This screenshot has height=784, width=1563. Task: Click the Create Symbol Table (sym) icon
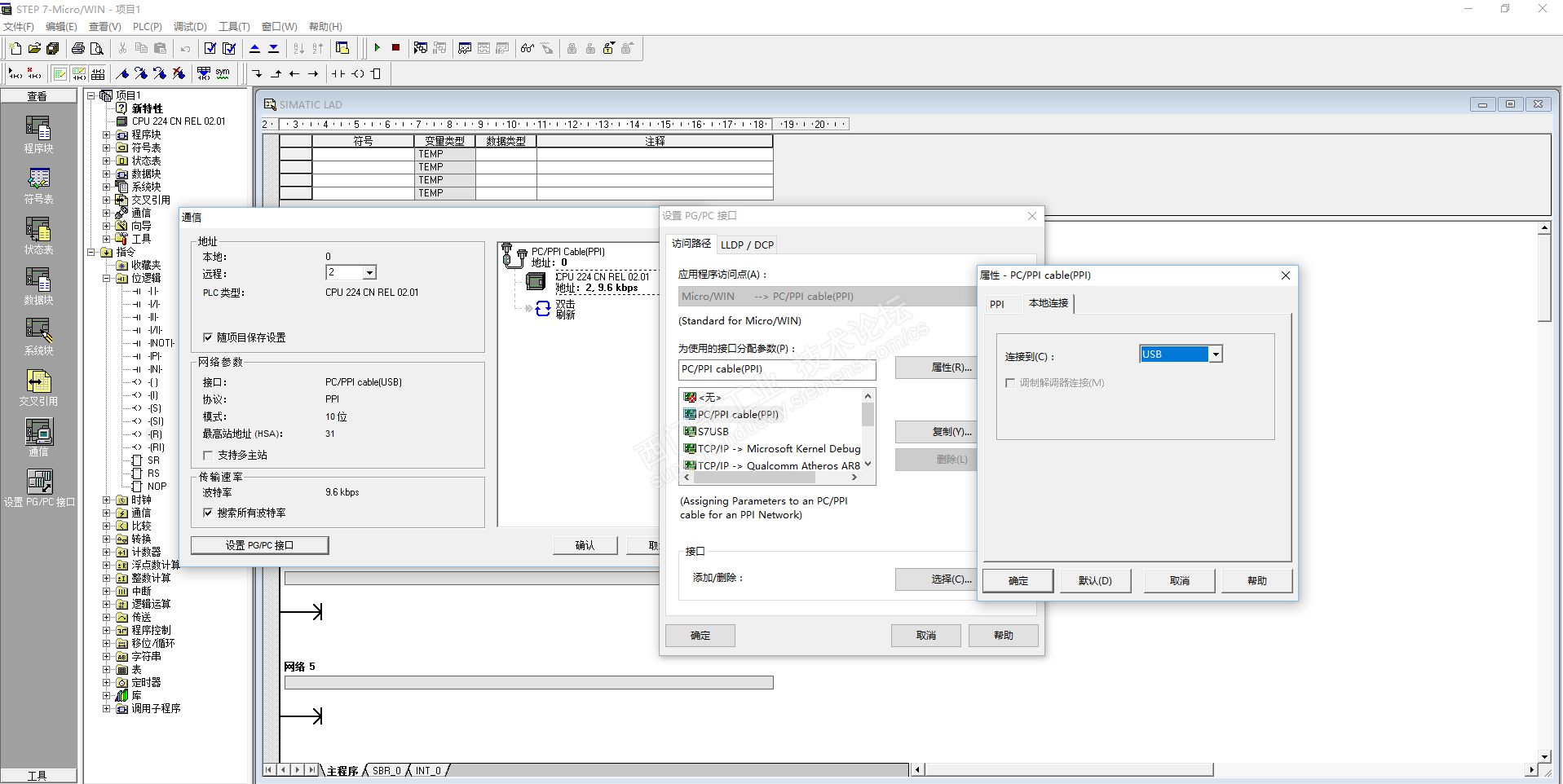pyautogui.click(x=223, y=74)
